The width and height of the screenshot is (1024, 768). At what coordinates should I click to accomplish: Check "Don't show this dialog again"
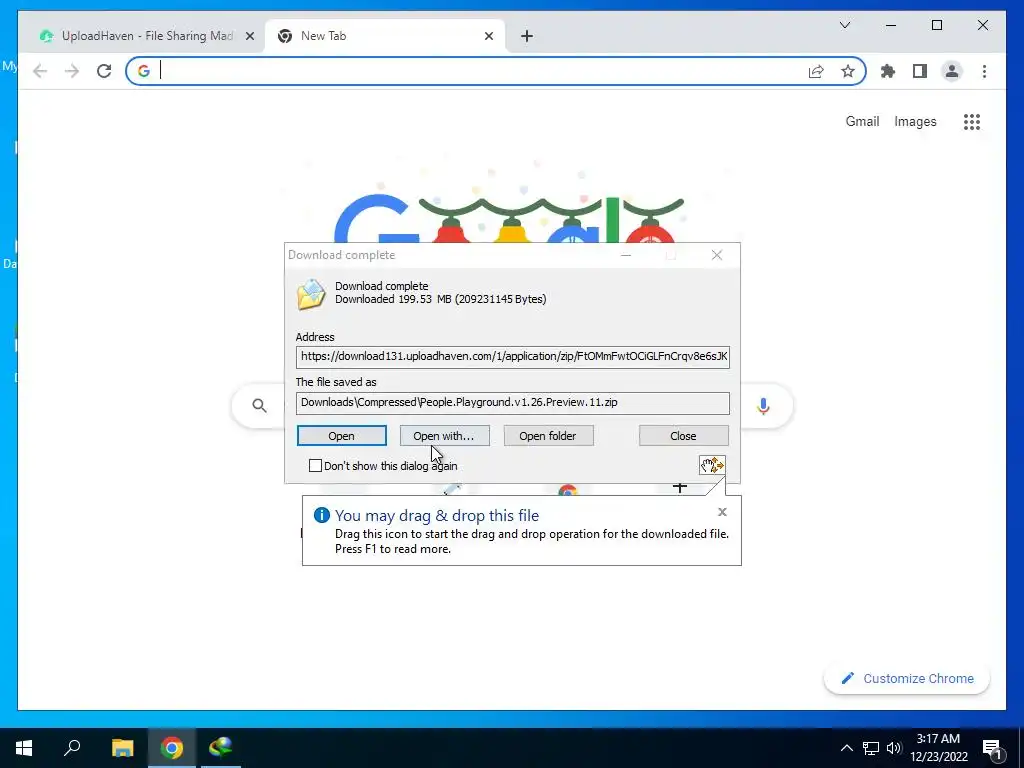[x=315, y=466]
